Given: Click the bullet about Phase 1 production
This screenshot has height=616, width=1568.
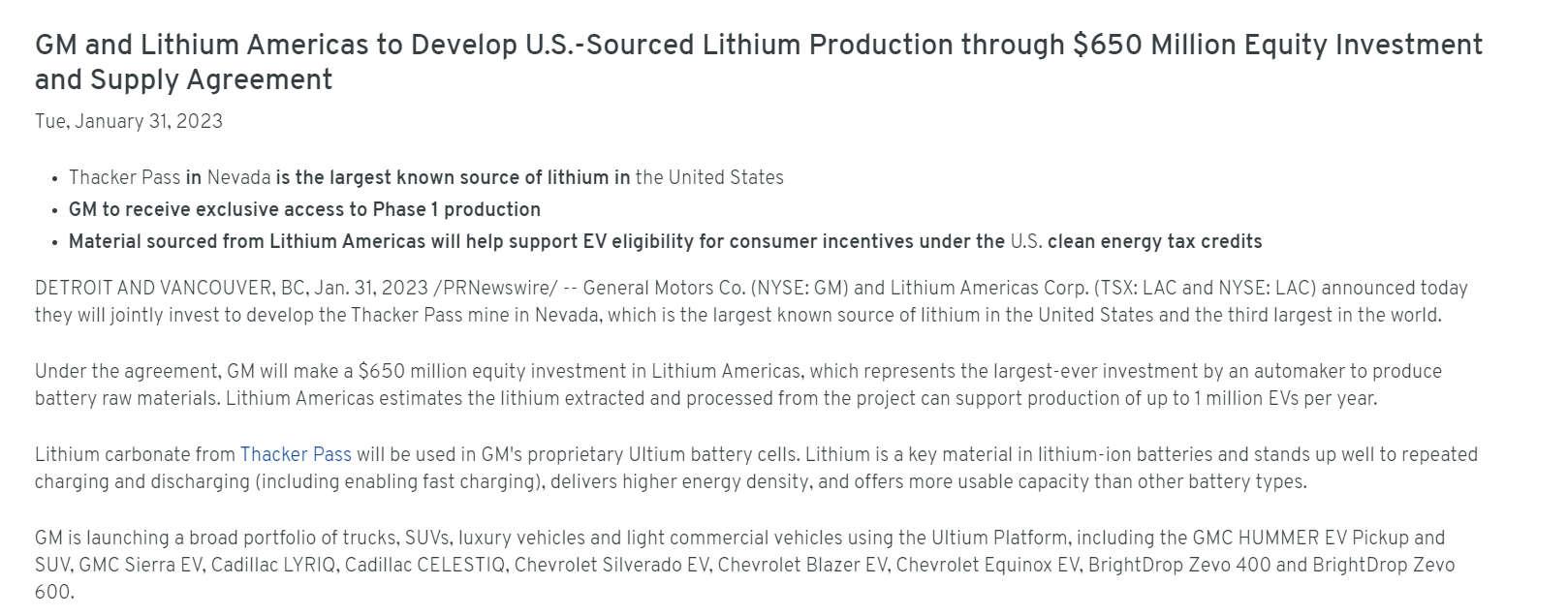Looking at the screenshot, I should [x=304, y=209].
